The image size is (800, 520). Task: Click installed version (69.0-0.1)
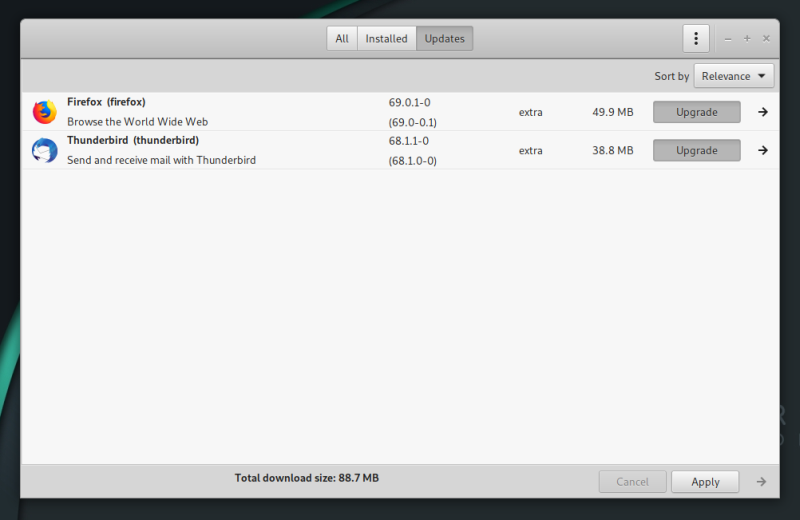click(x=412, y=122)
